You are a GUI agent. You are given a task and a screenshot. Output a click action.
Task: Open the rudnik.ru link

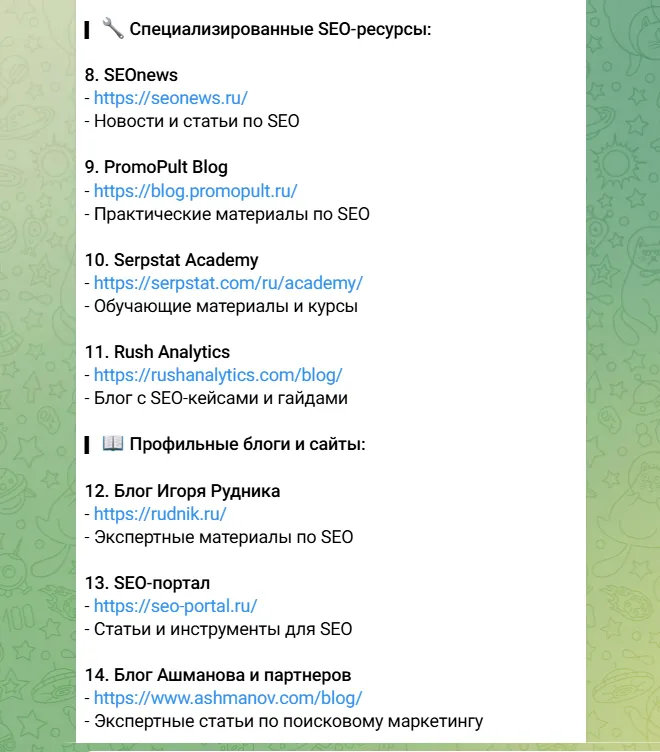point(160,514)
